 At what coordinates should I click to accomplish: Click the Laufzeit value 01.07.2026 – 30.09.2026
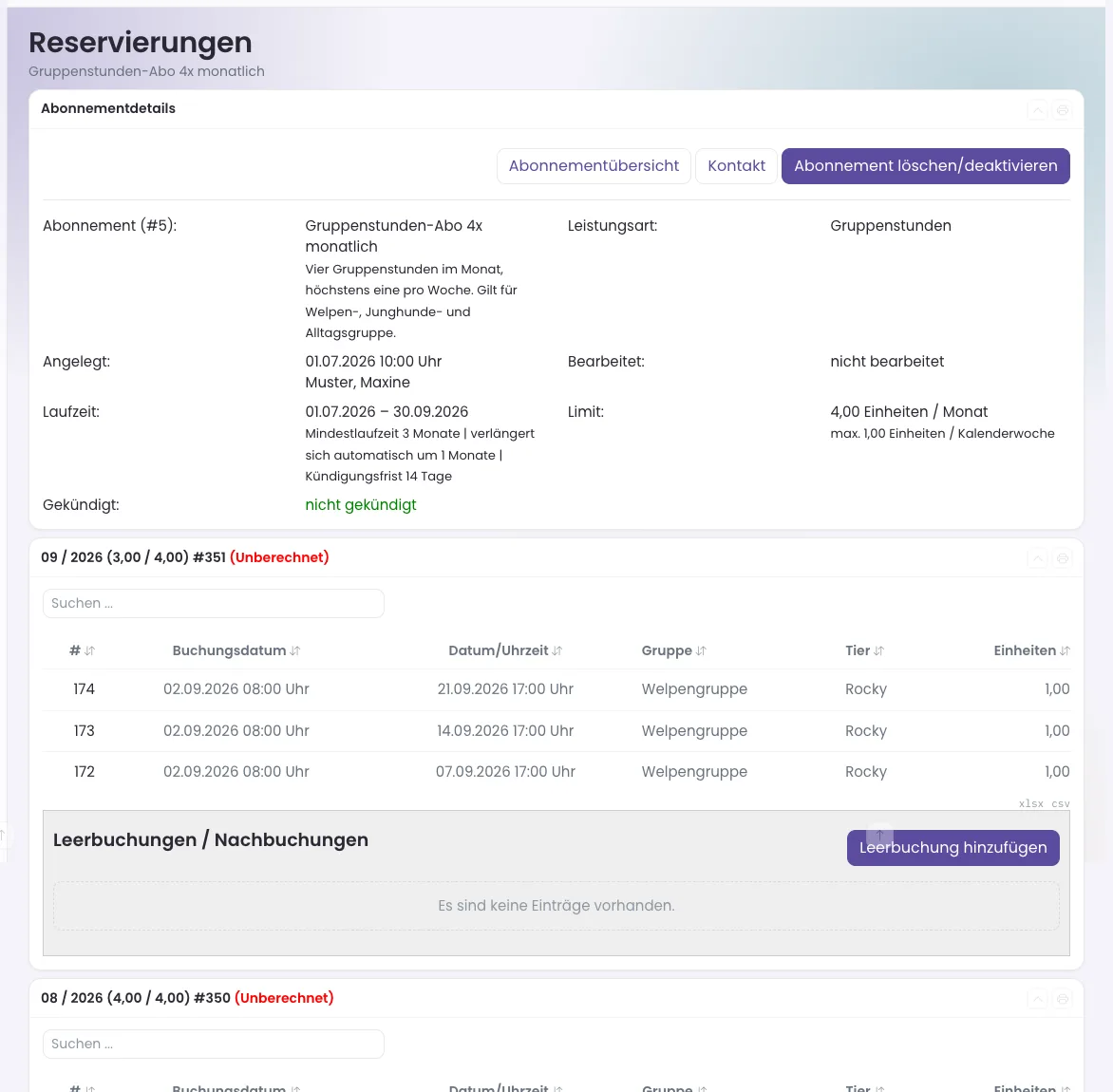coord(387,411)
